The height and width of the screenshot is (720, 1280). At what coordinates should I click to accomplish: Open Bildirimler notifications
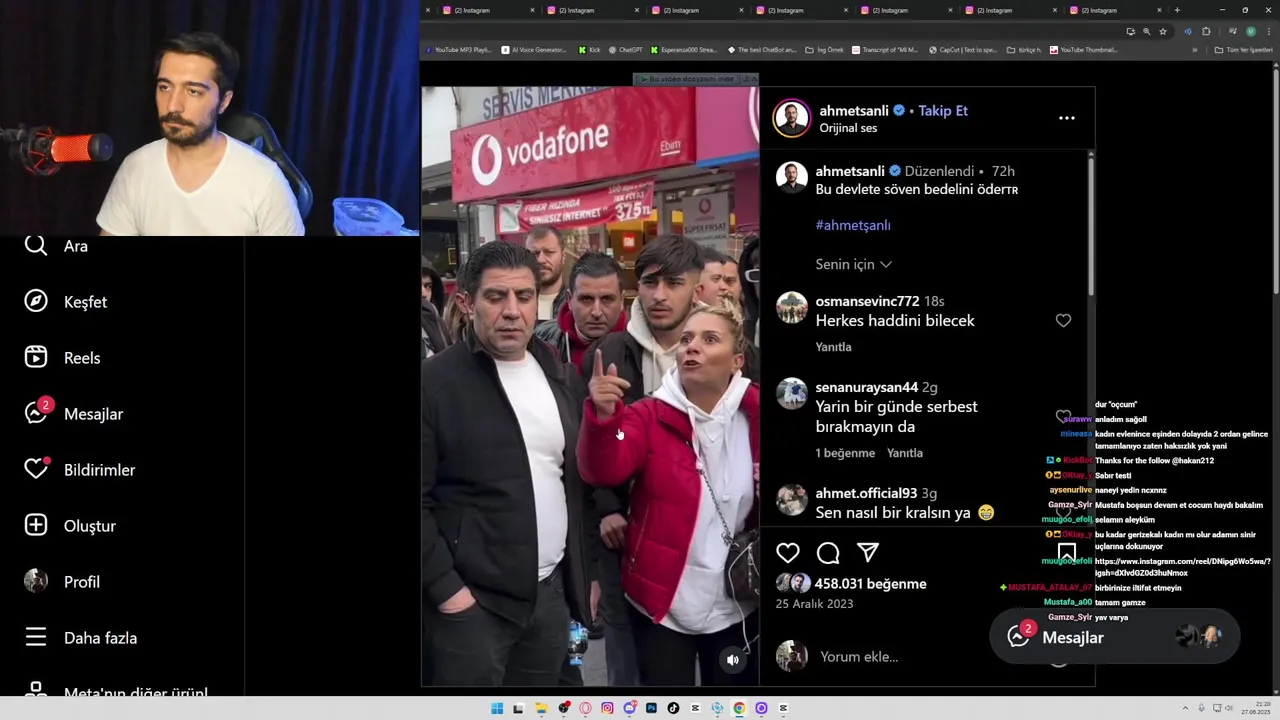[x=79, y=470]
